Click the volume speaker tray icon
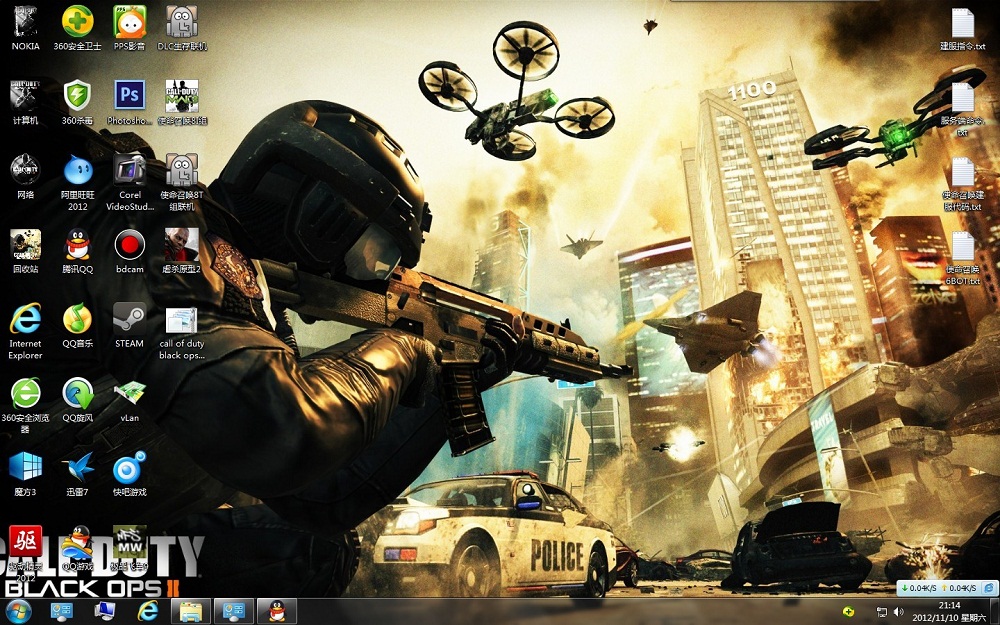Image resolution: width=1000 pixels, height=625 pixels. click(x=897, y=611)
